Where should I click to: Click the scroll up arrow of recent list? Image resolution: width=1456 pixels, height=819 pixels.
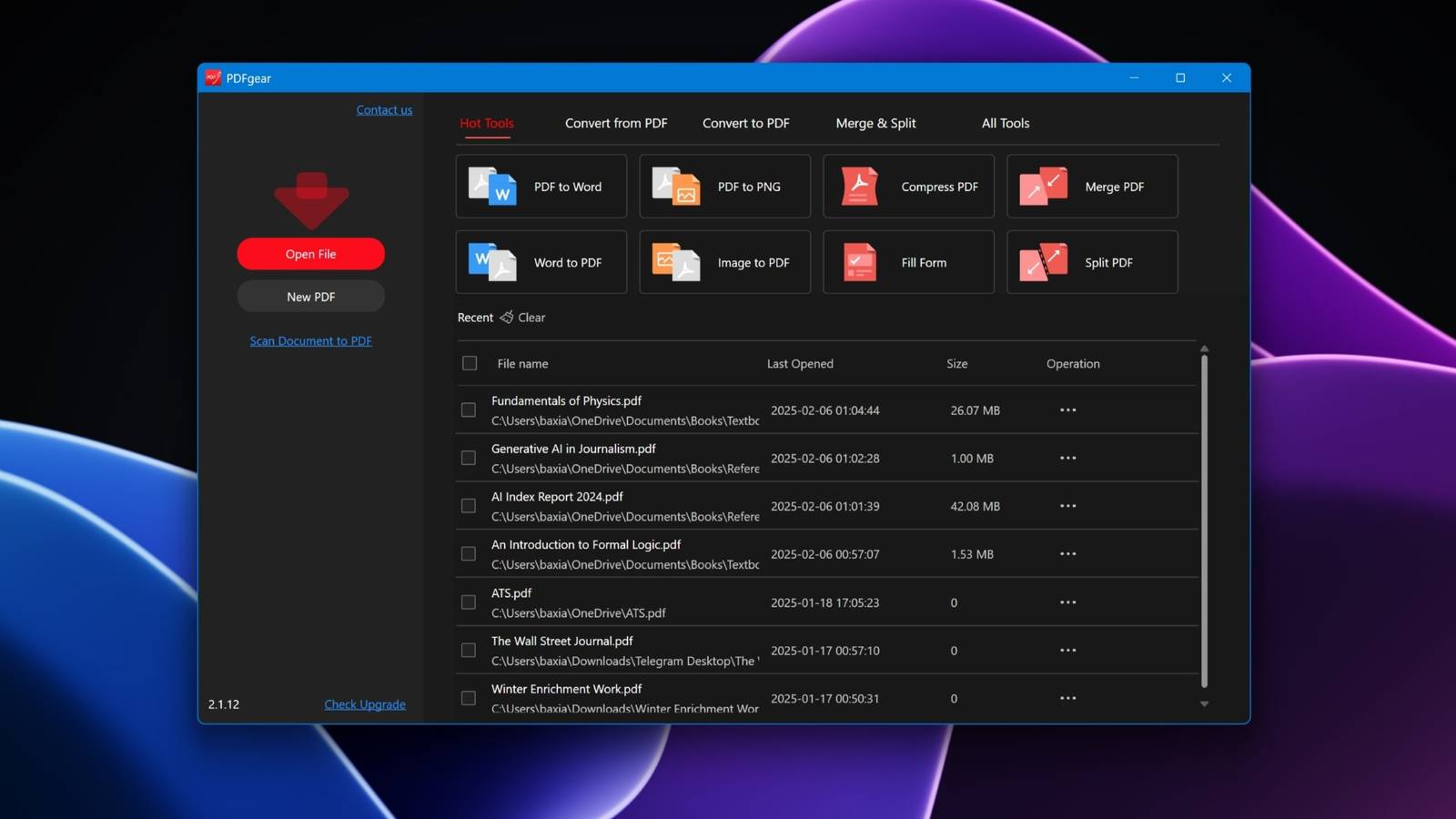[x=1204, y=349]
